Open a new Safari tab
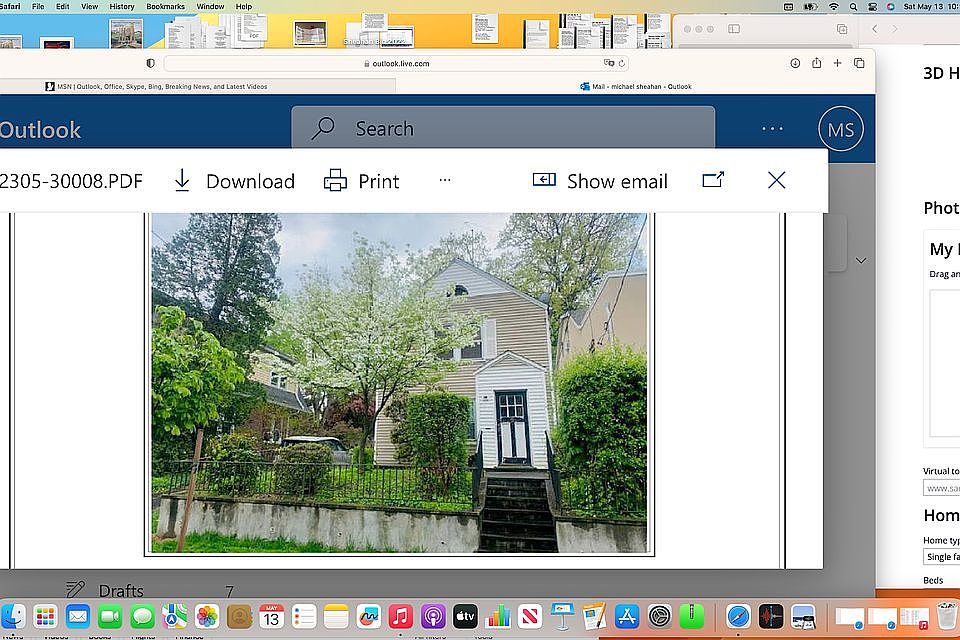The width and height of the screenshot is (960, 640). click(x=838, y=63)
